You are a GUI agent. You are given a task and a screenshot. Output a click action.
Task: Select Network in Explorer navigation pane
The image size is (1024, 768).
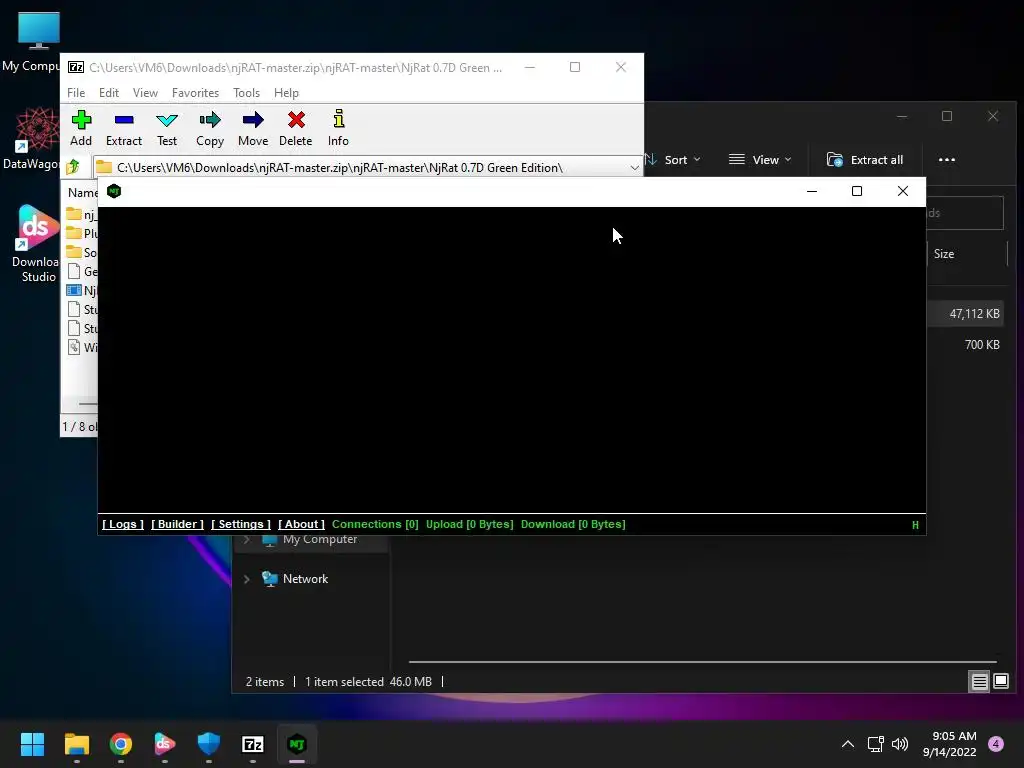pos(305,579)
